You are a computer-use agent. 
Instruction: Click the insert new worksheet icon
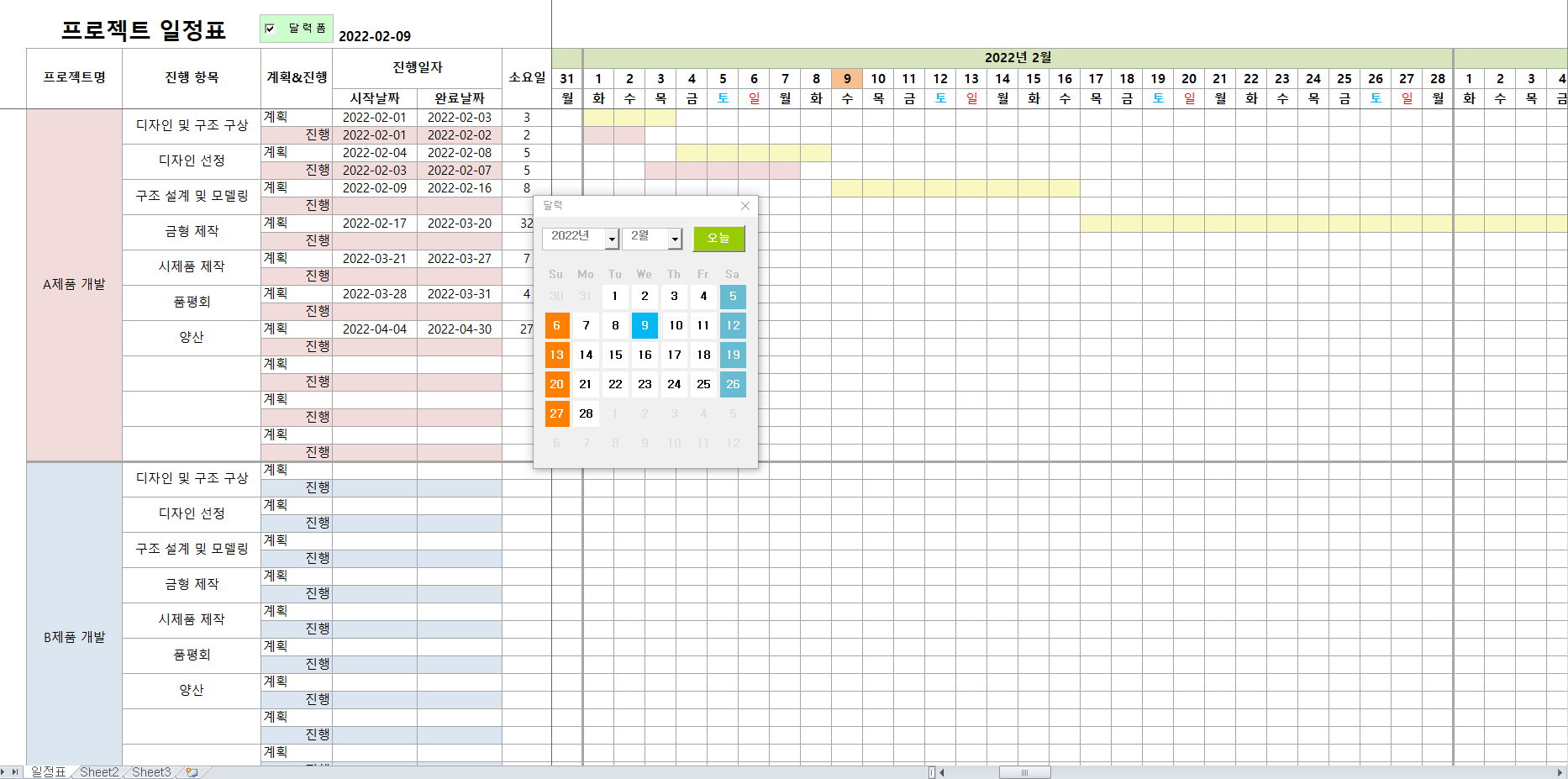click(x=192, y=772)
